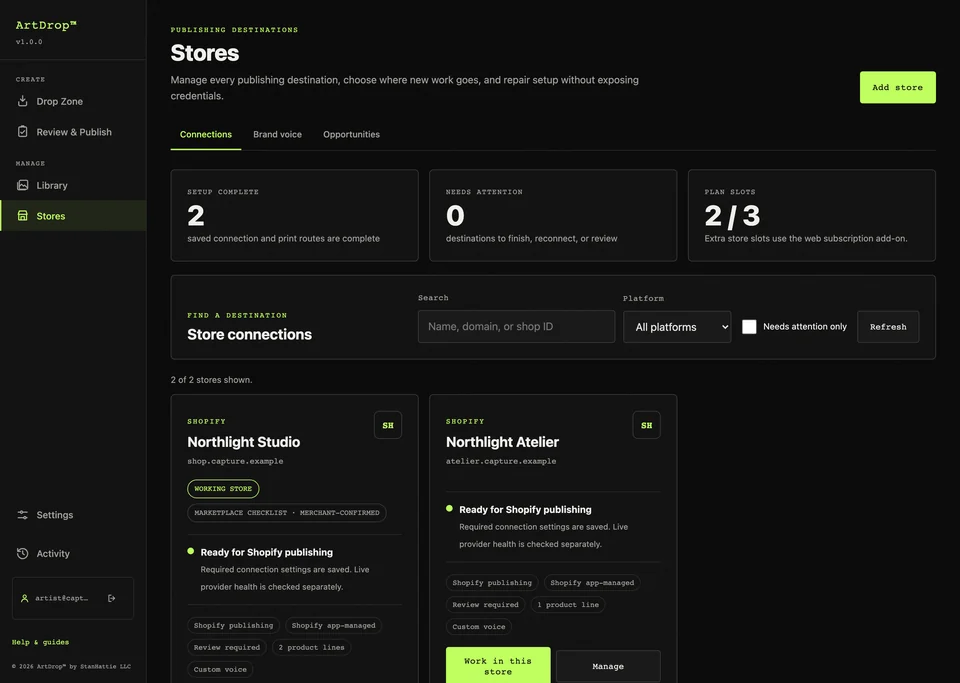Click the artist@capt… account email text
Viewport: 960px width, 683px height.
tap(61, 598)
